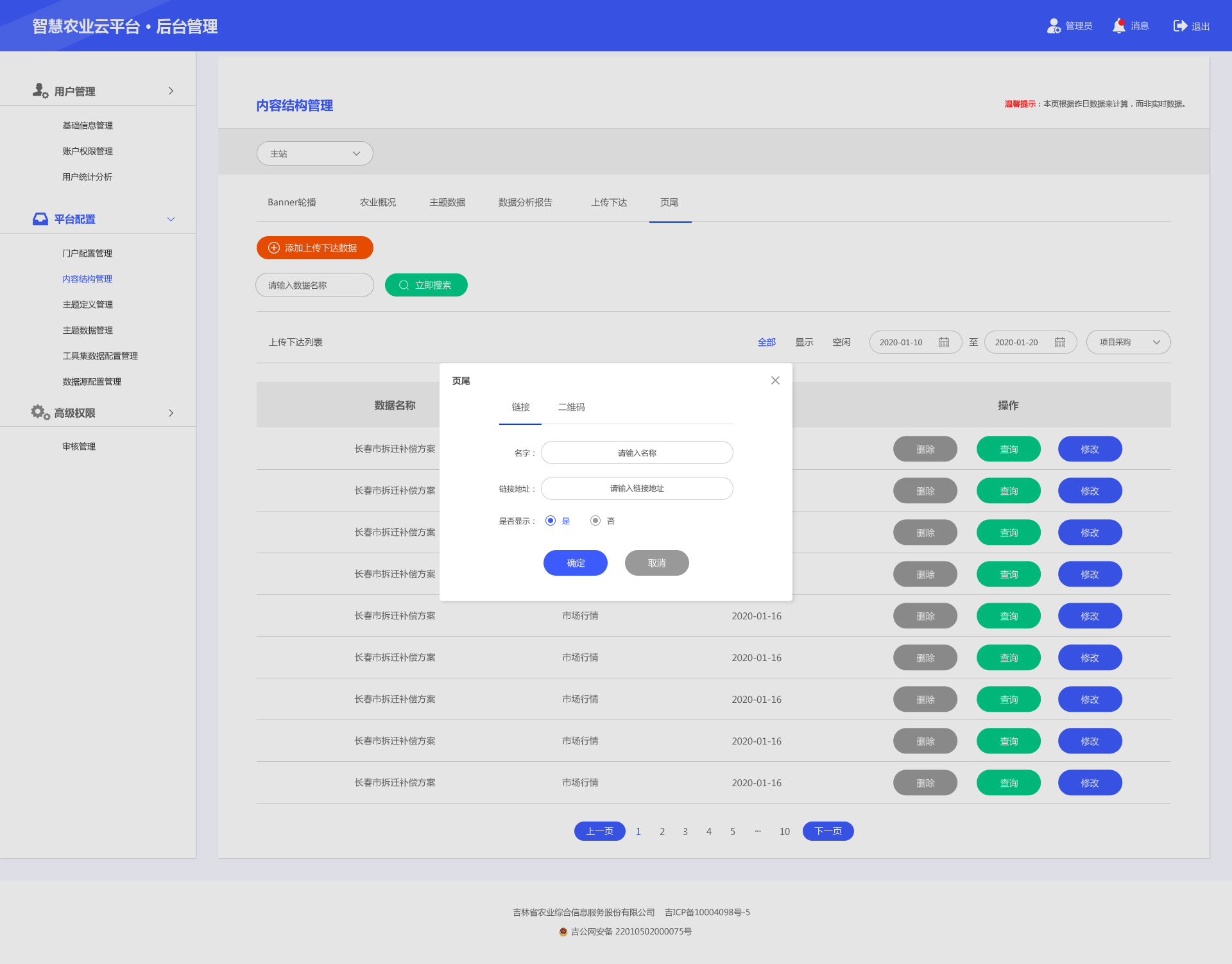Click the advanced permissions gears icon

[40, 412]
